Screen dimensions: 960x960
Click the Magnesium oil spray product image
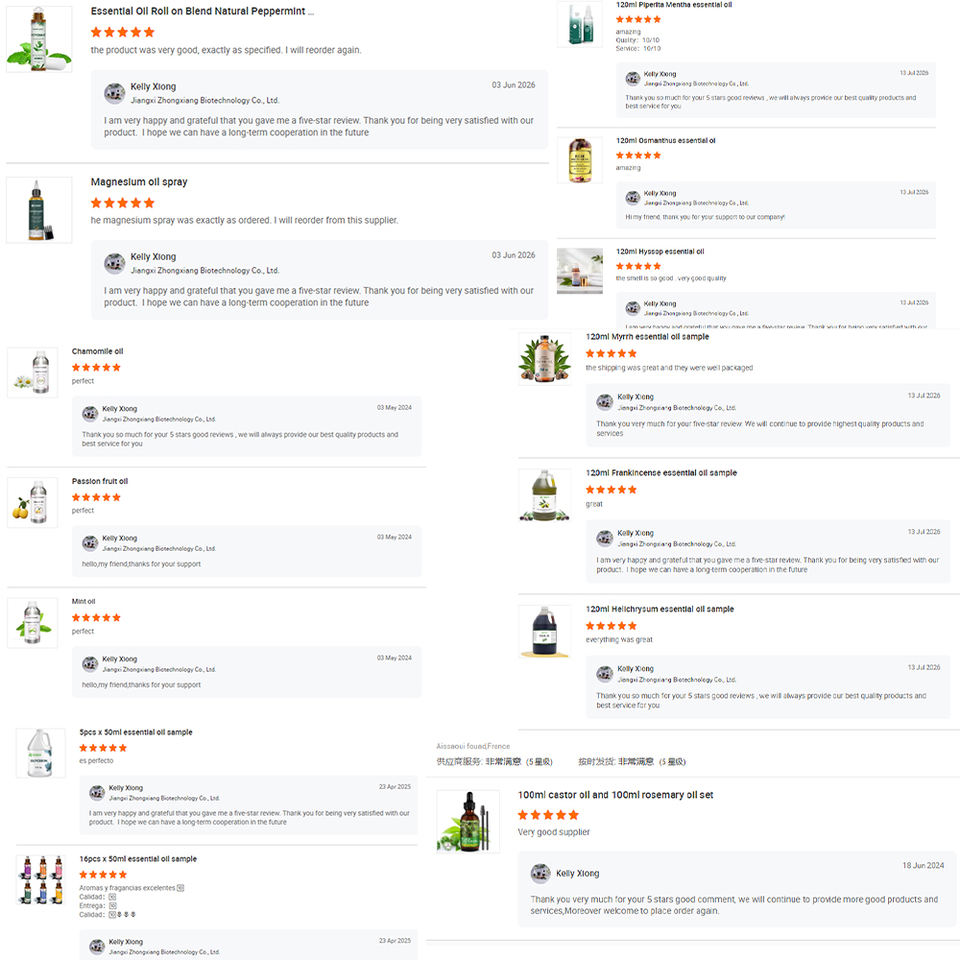[39, 210]
